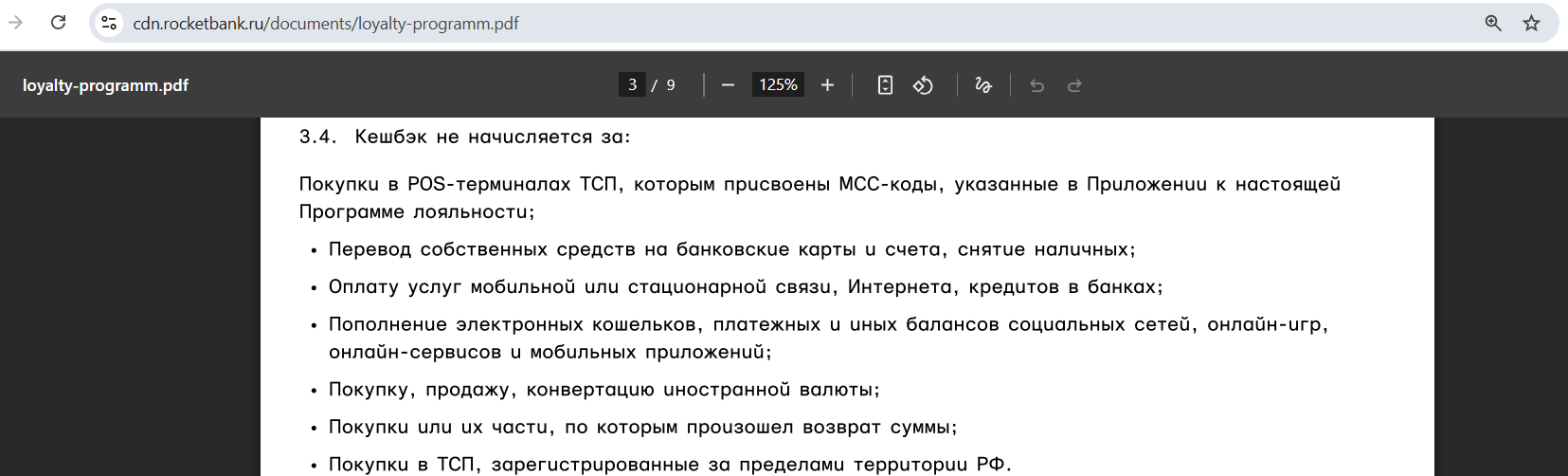Open site information icon in address bar
The height and width of the screenshot is (476, 1568).
(110, 23)
